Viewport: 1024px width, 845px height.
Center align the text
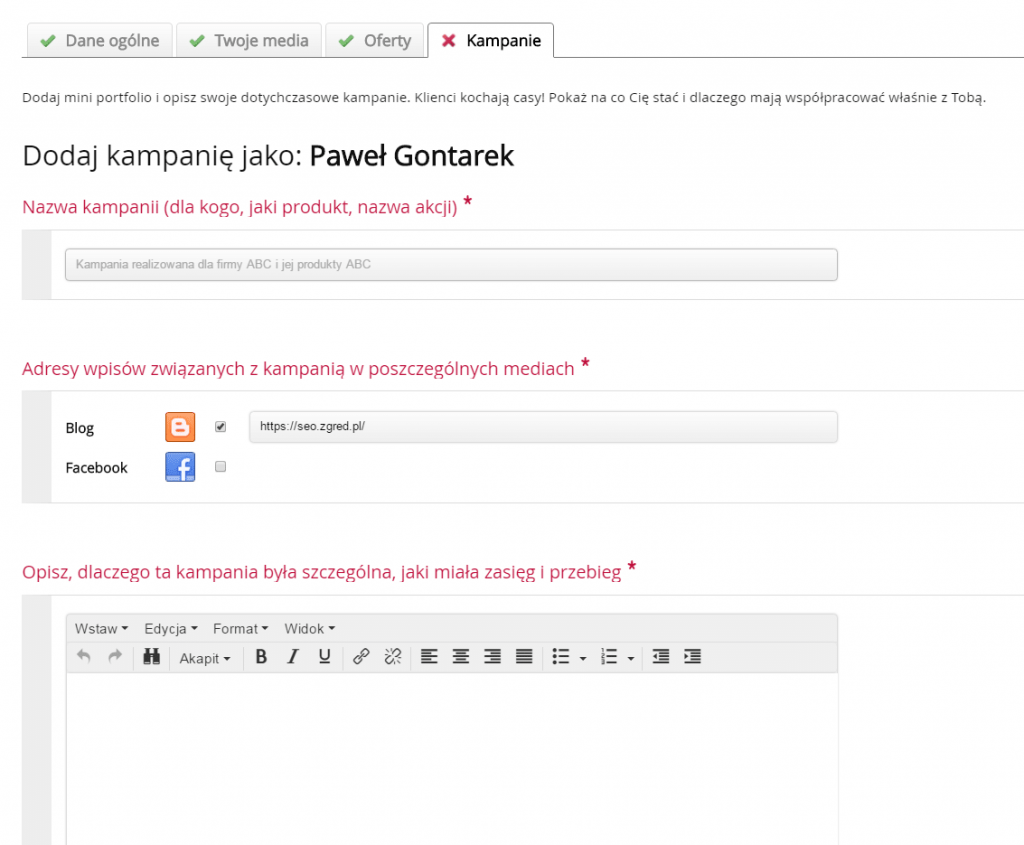460,657
